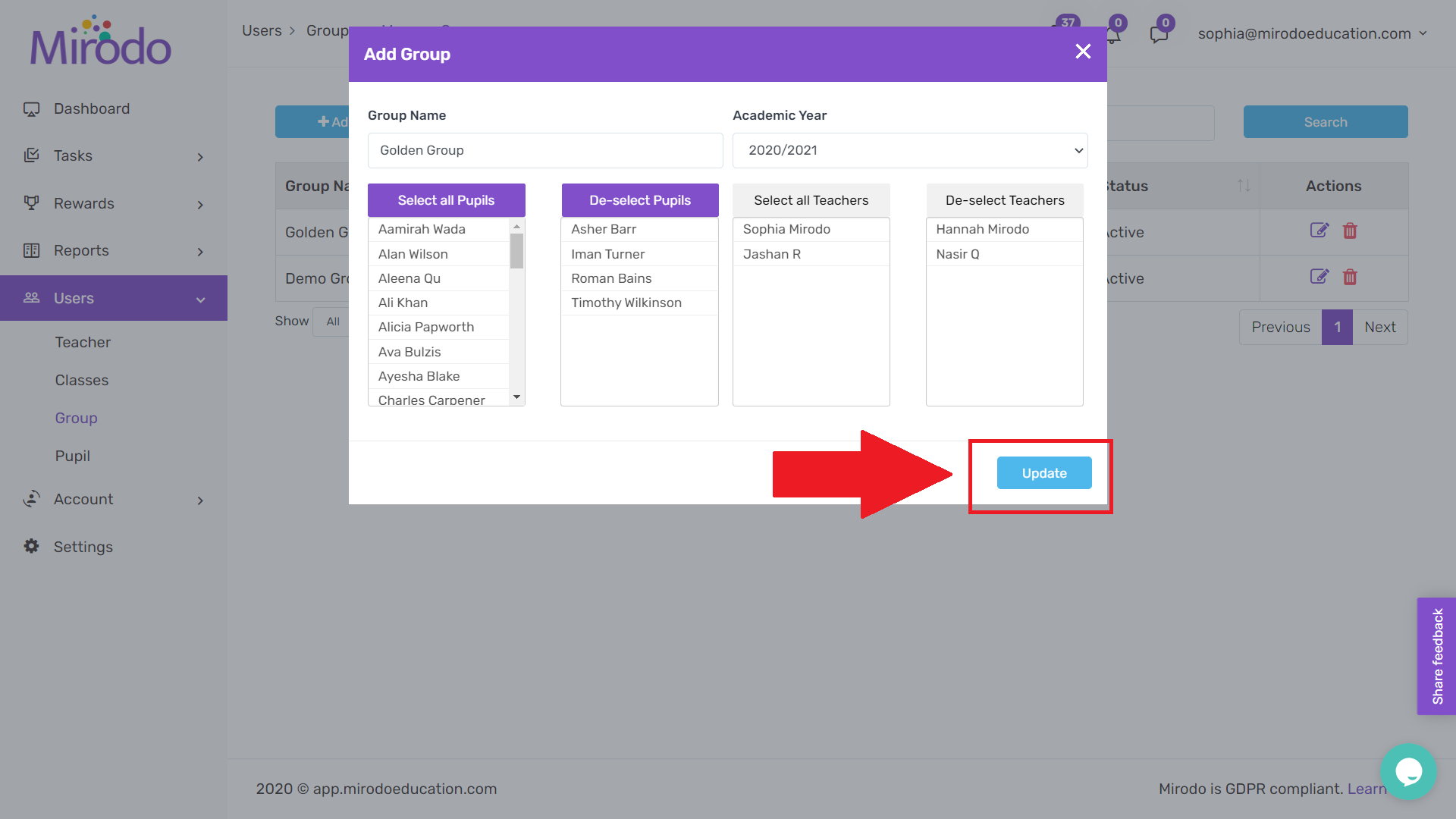Open the Academic Year dropdown

[x=910, y=150]
